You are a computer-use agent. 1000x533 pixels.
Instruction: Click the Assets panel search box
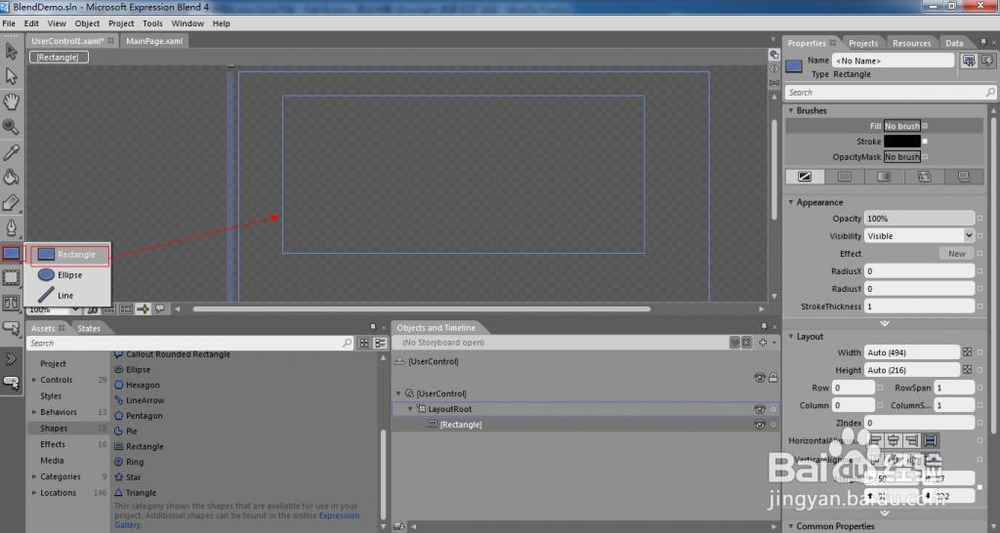[x=189, y=343]
